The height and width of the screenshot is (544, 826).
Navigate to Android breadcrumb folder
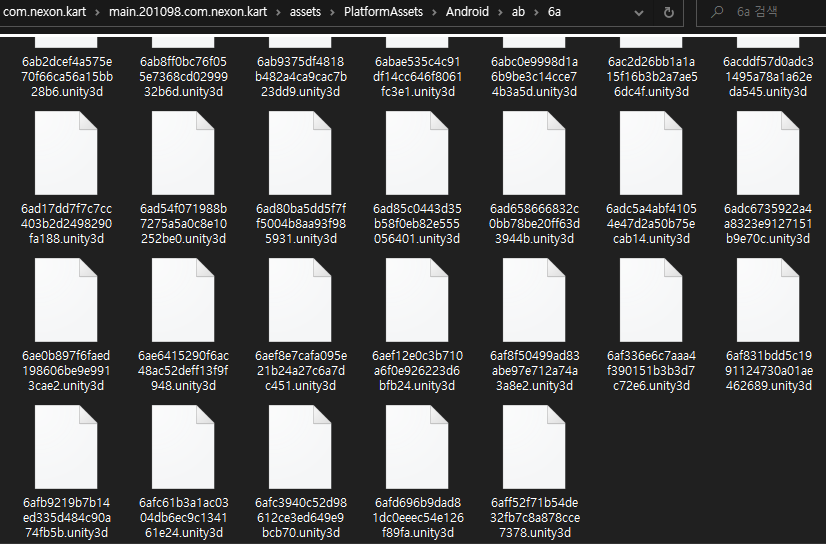[x=467, y=12]
